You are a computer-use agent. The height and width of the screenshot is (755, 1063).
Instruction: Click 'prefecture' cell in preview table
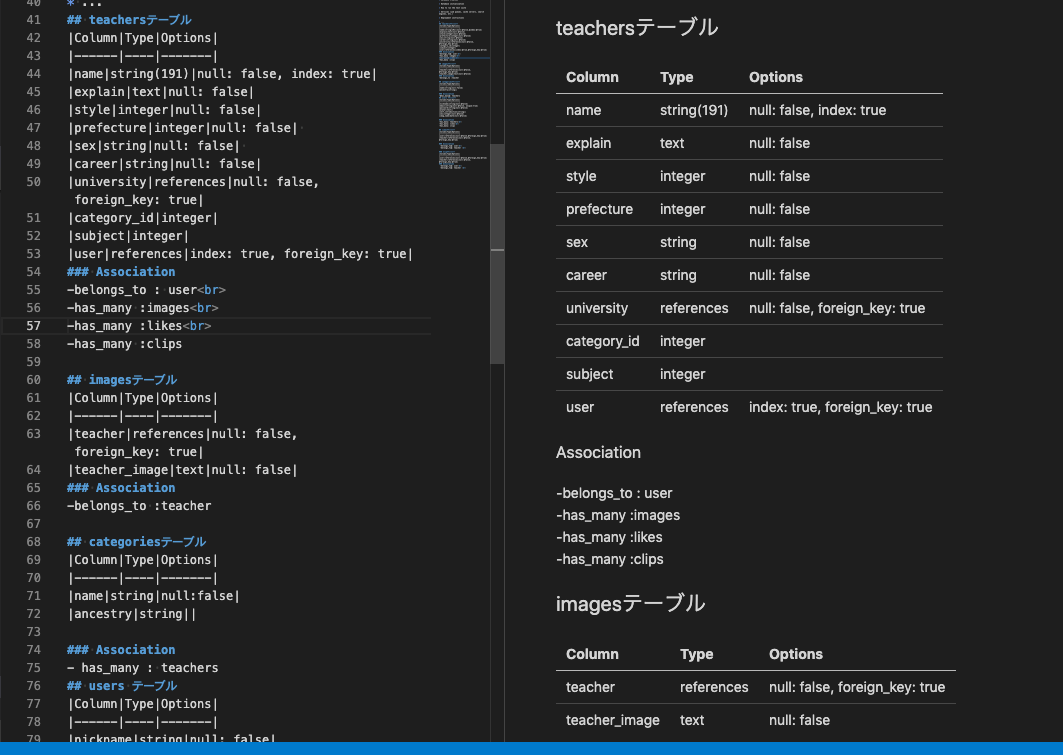(599, 209)
